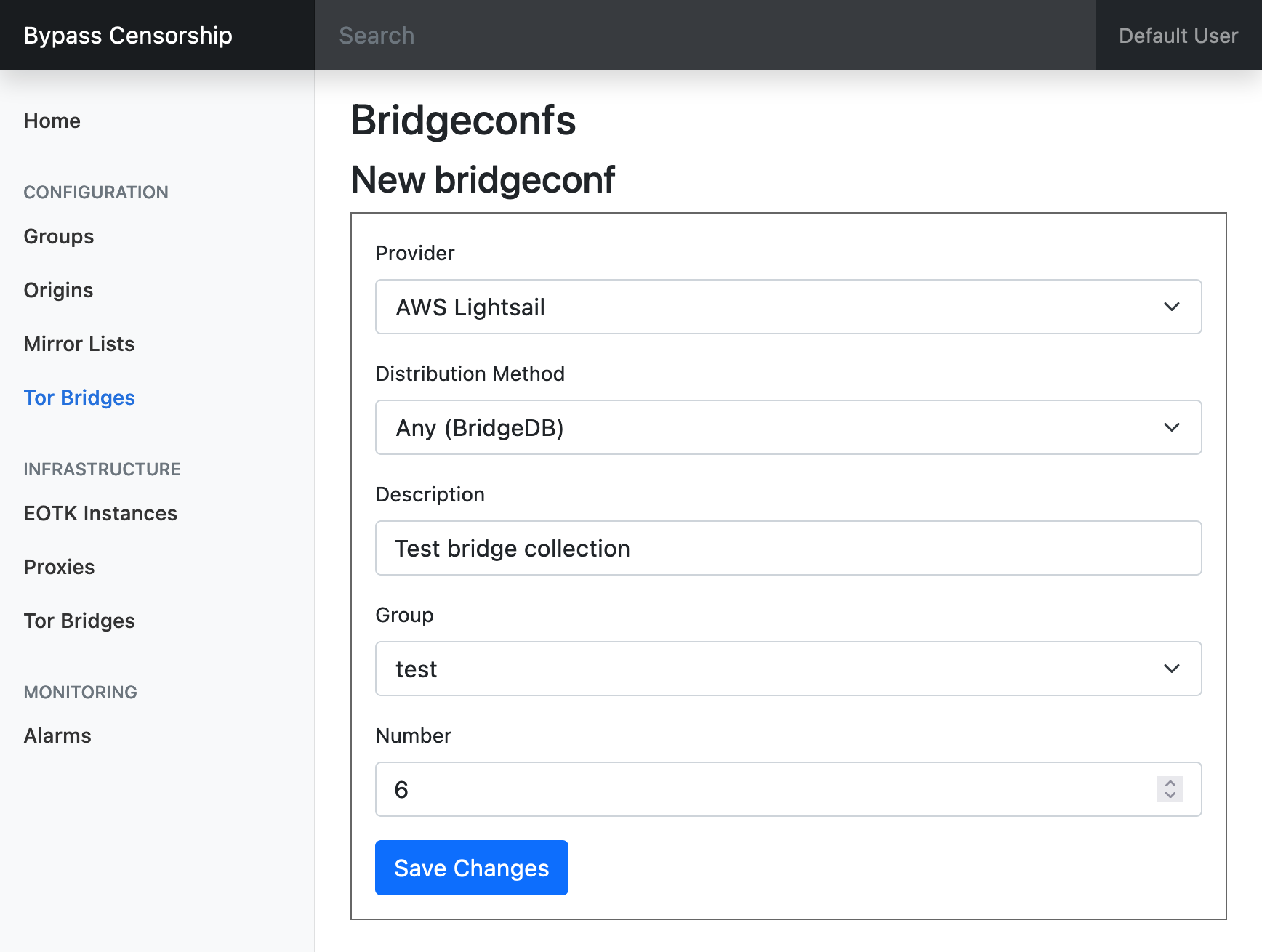Screen dimensions: 1262x952
Task: Navigate to Origins page
Action: (59, 290)
